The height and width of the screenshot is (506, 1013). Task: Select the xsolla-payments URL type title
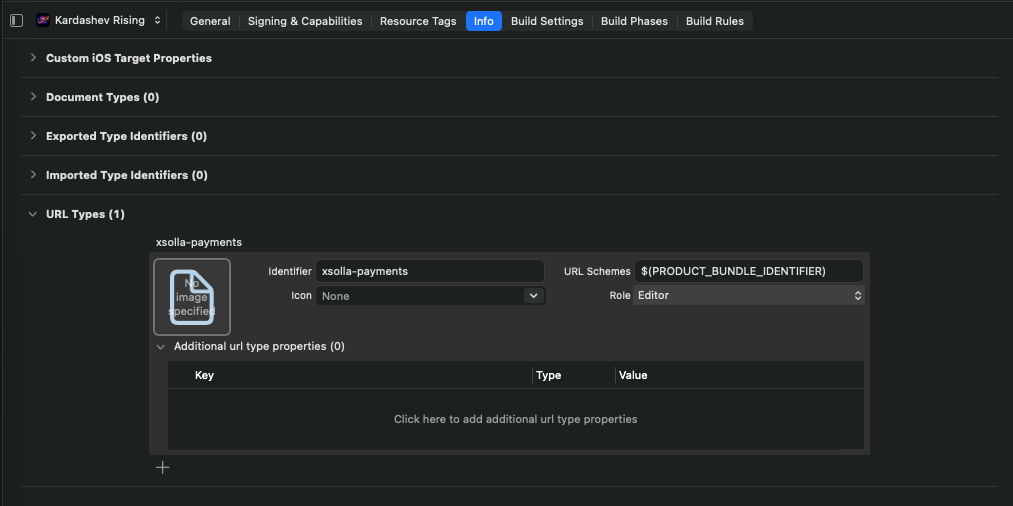(199, 242)
